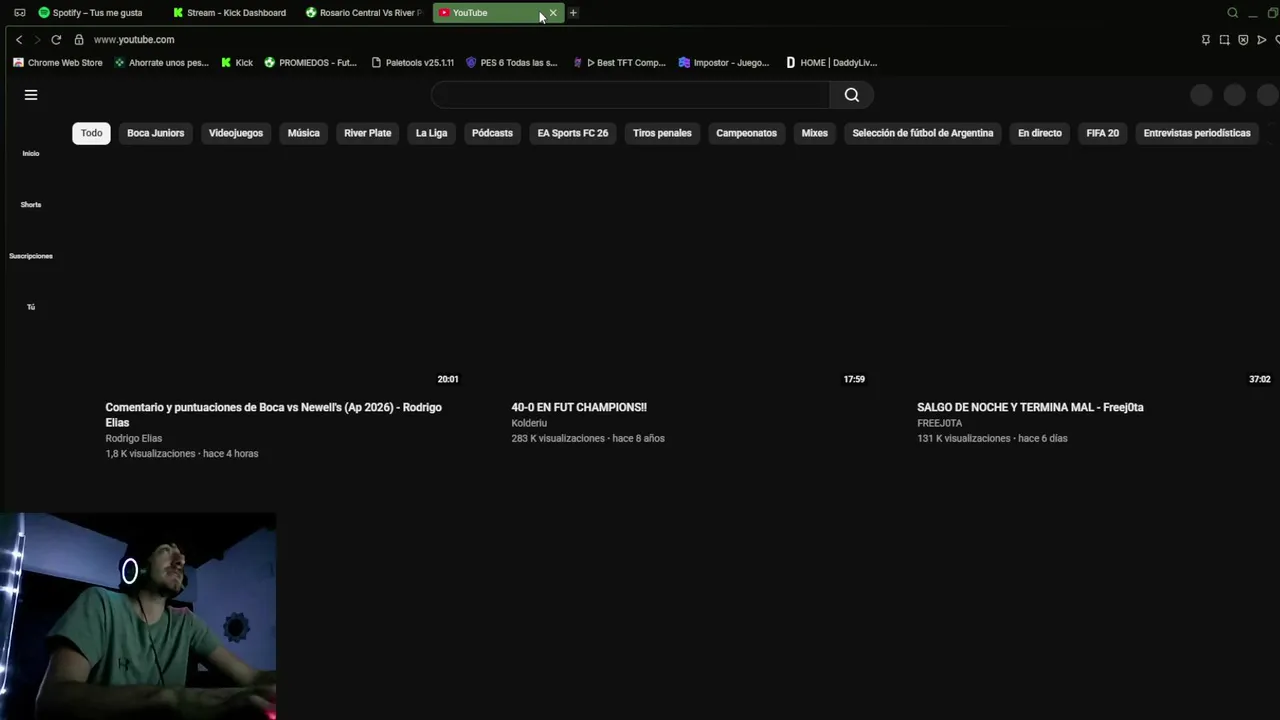The height and width of the screenshot is (720, 1280).
Task: Click the pin icon in address bar
Action: pyautogui.click(x=1205, y=40)
